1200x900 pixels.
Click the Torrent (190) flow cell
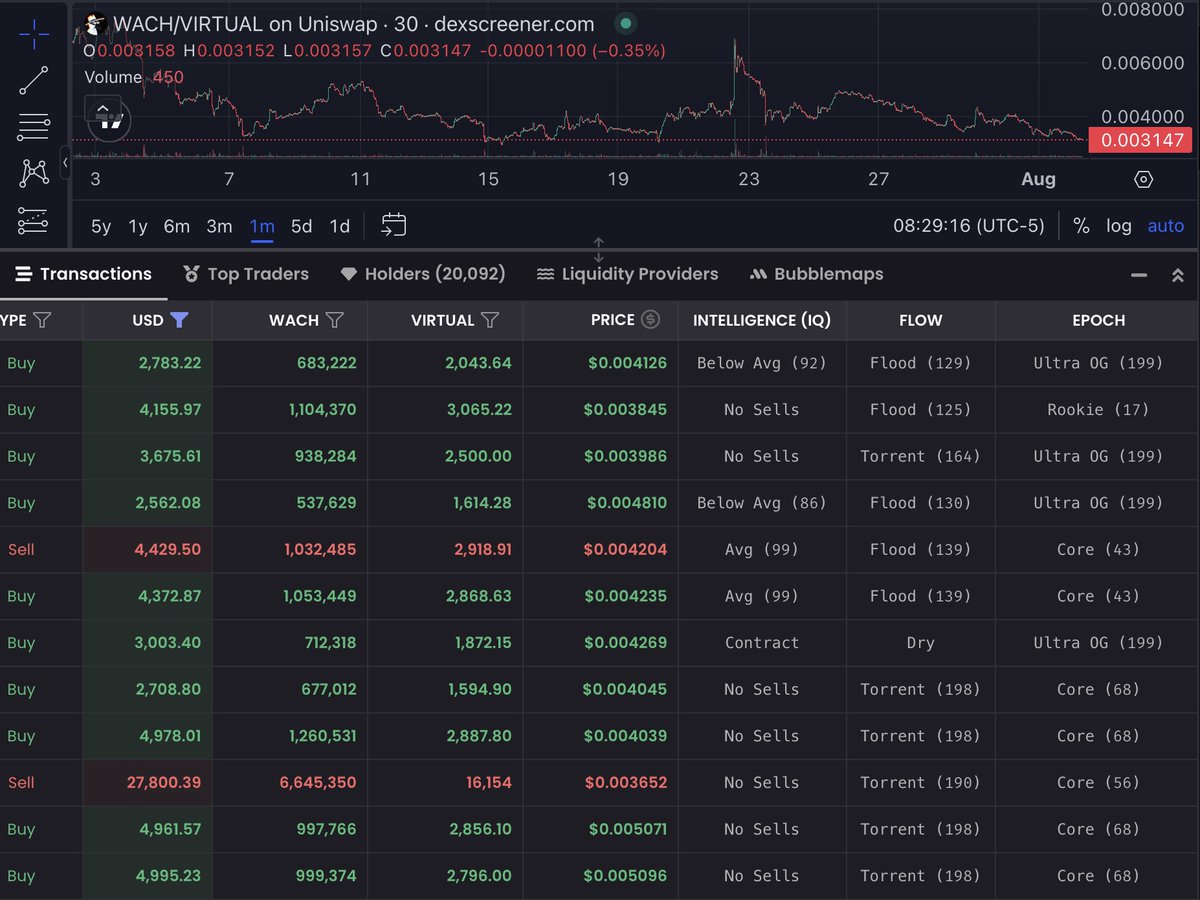(x=920, y=782)
